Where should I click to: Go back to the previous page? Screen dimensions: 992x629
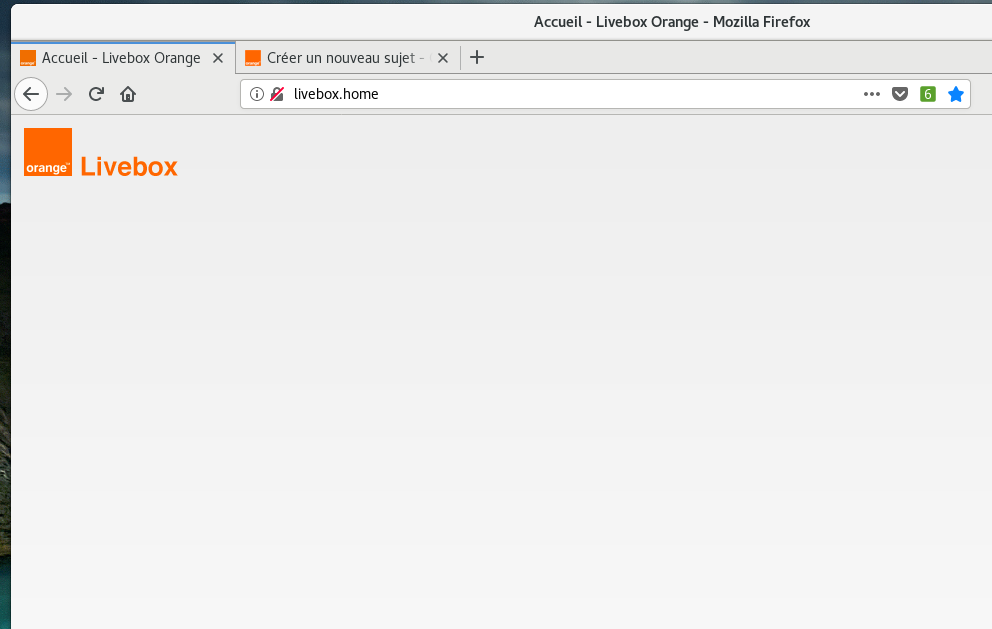pos(31,94)
